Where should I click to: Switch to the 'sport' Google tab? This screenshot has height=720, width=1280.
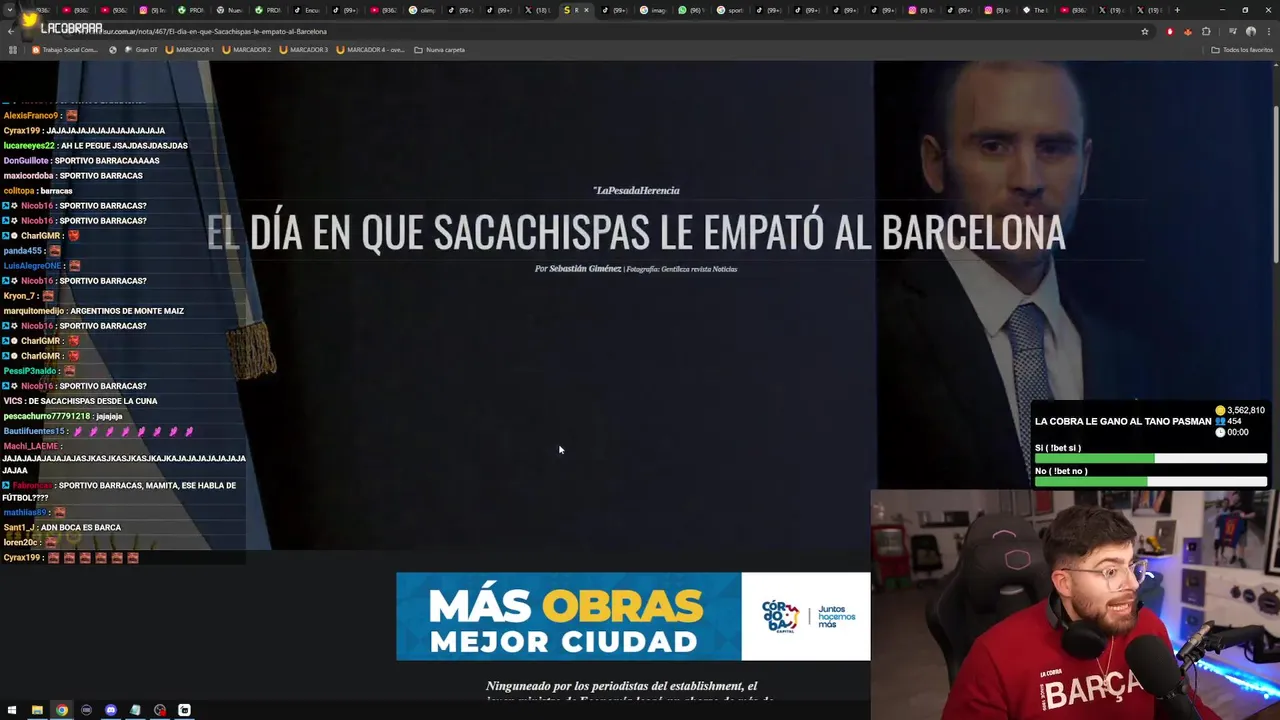tap(730, 10)
